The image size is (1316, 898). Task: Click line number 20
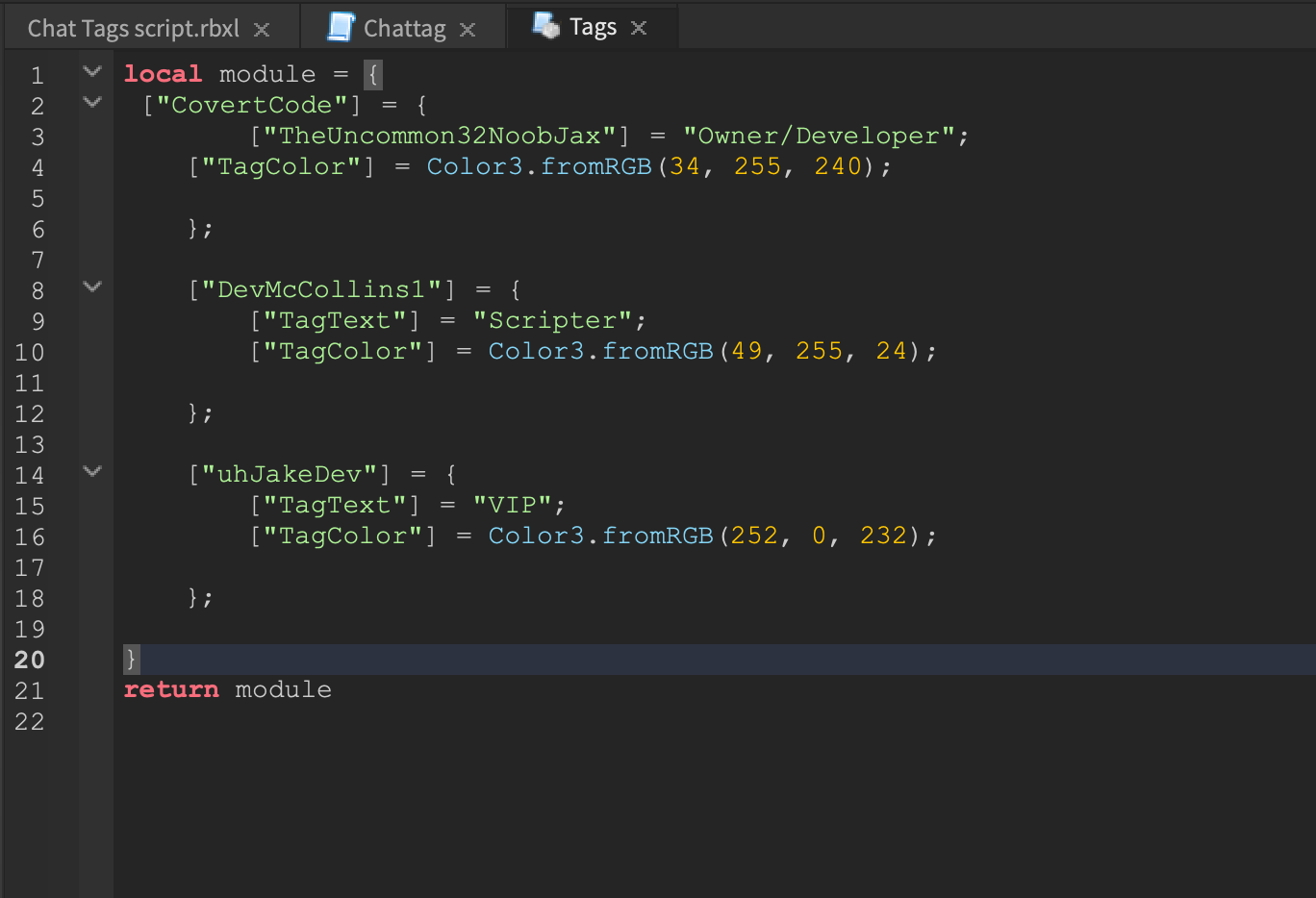click(30, 660)
